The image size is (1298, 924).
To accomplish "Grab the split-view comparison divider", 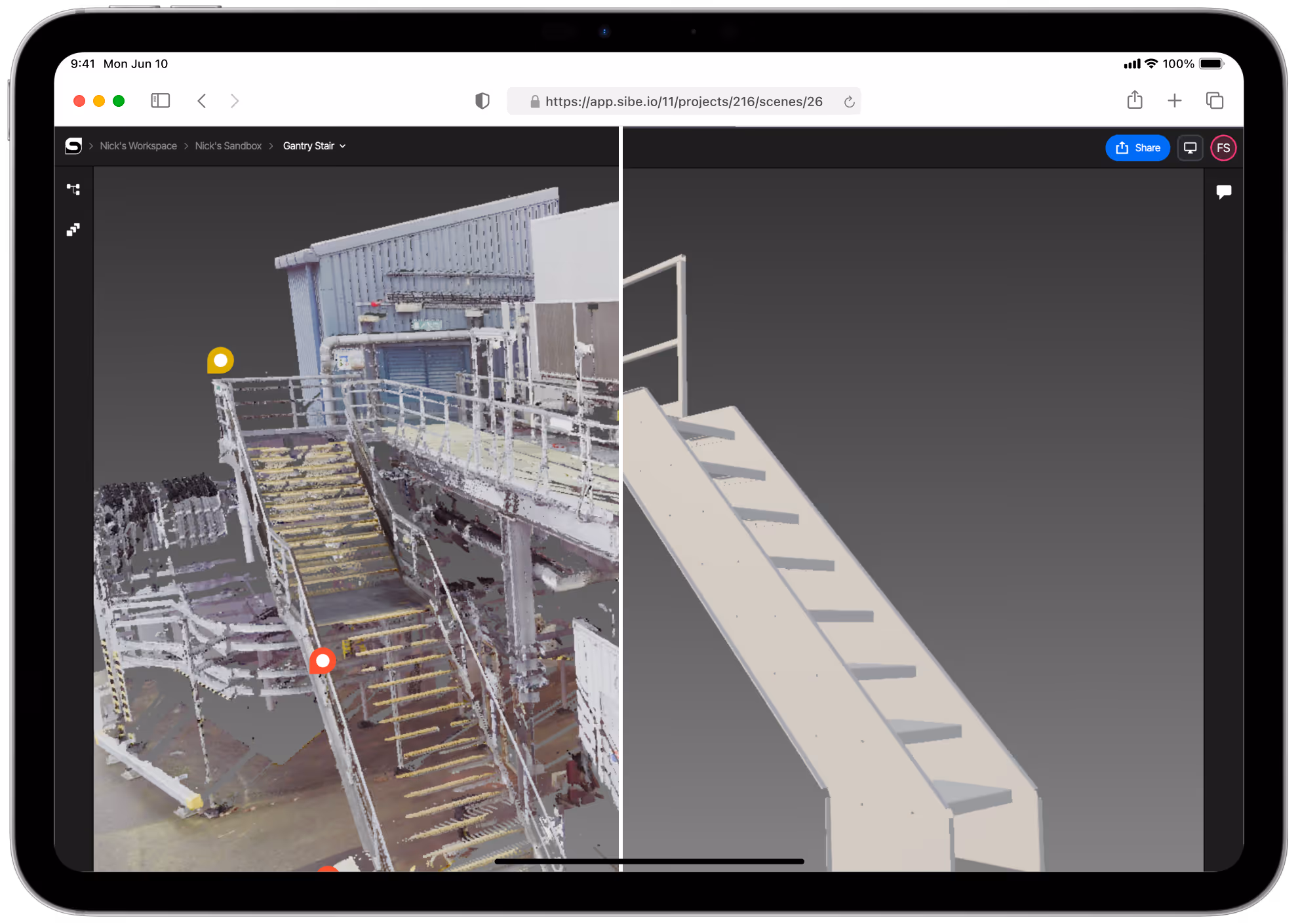I will tap(620, 498).
